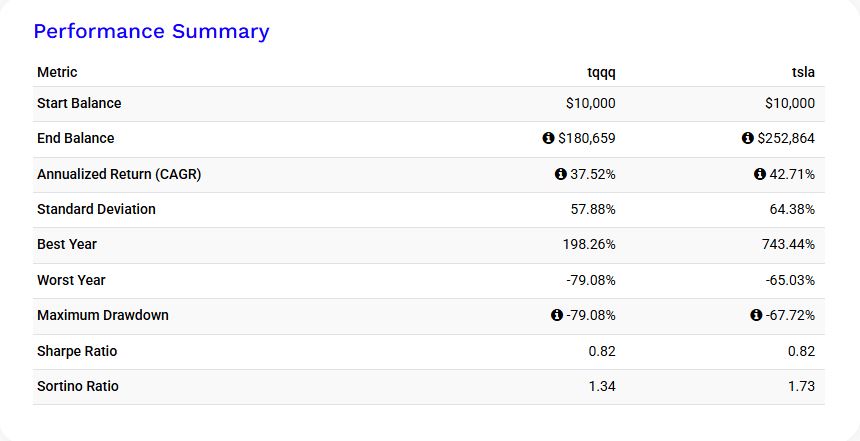
Task: Click the tqqq column header
Action: click(x=601, y=72)
